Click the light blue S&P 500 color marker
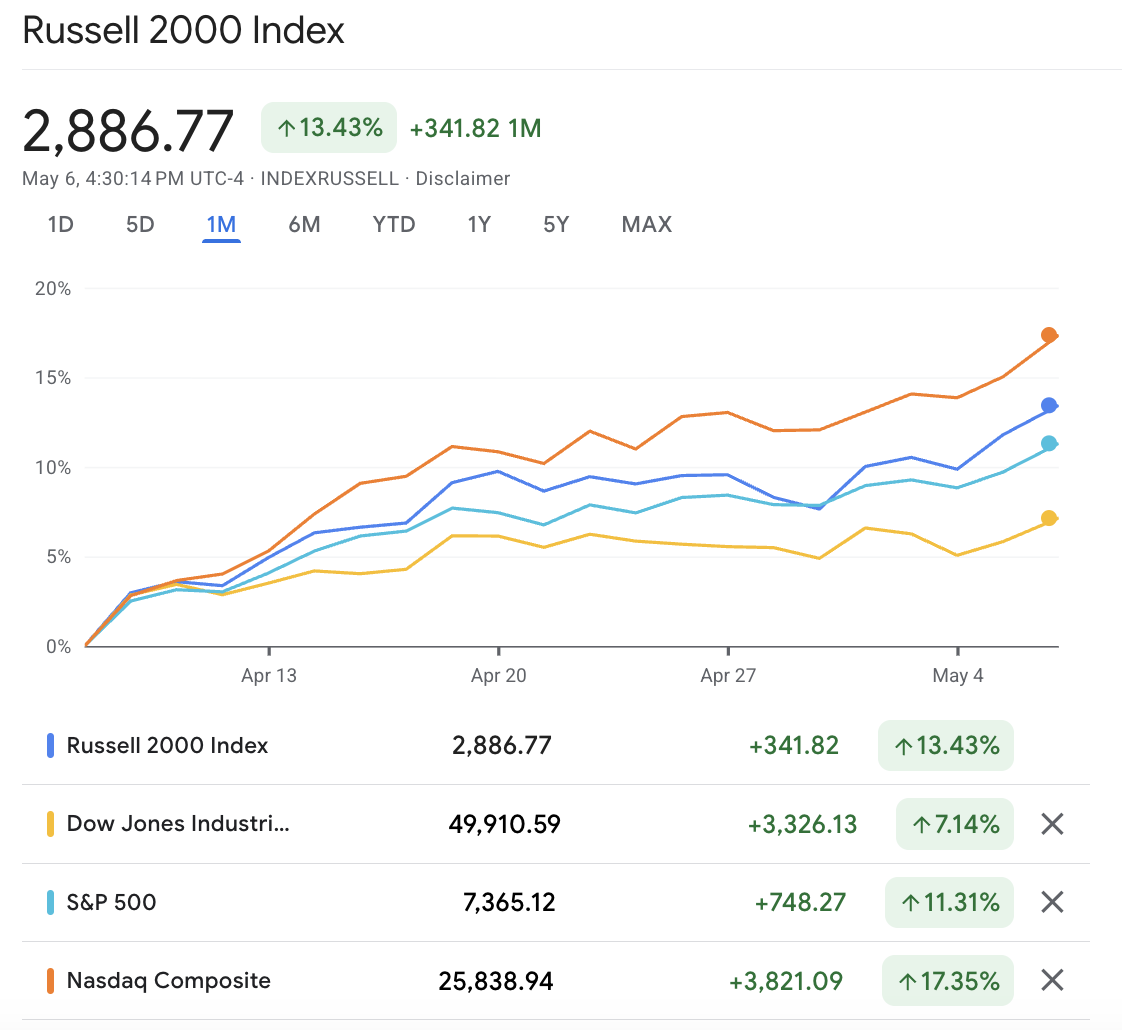This screenshot has height=1030, width=1122. (x=50, y=902)
